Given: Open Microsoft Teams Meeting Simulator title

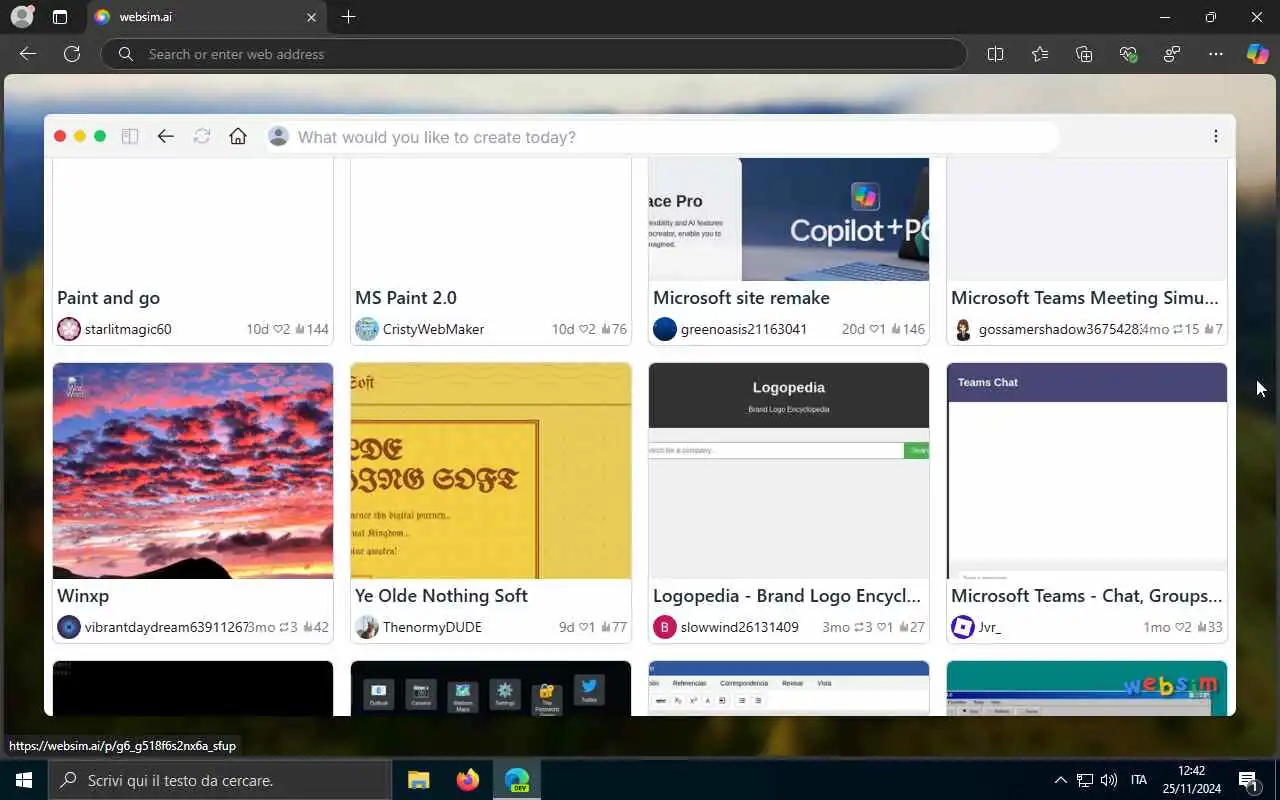Looking at the screenshot, I should [1085, 298].
